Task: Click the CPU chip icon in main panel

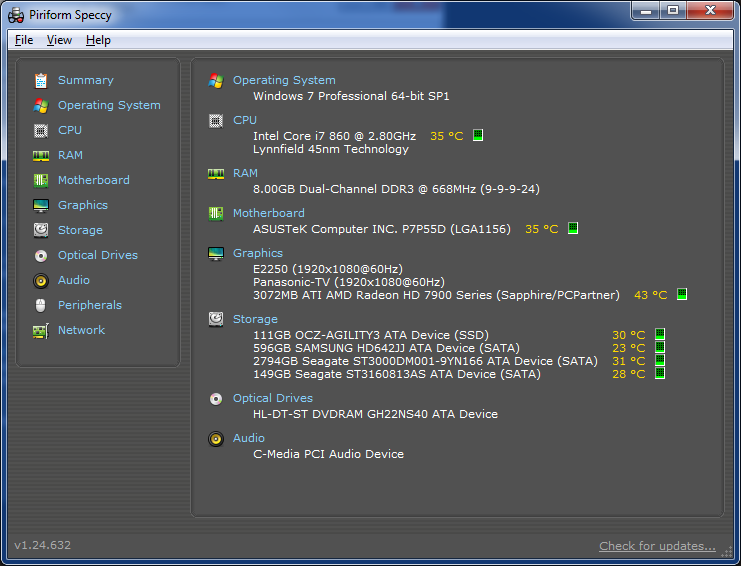Action: (x=216, y=121)
